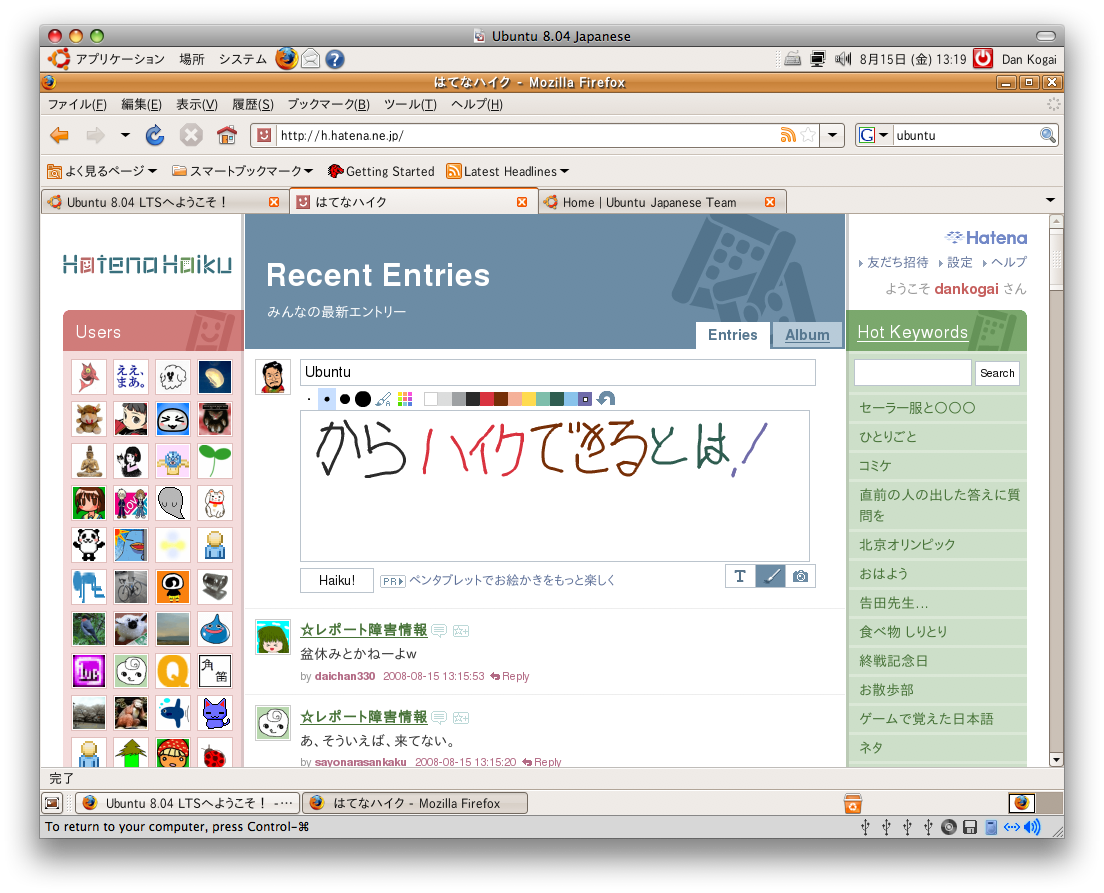This screenshot has height=893, width=1104.
Task: Click the show desktop icon in bottom panel
Action: click(x=53, y=803)
